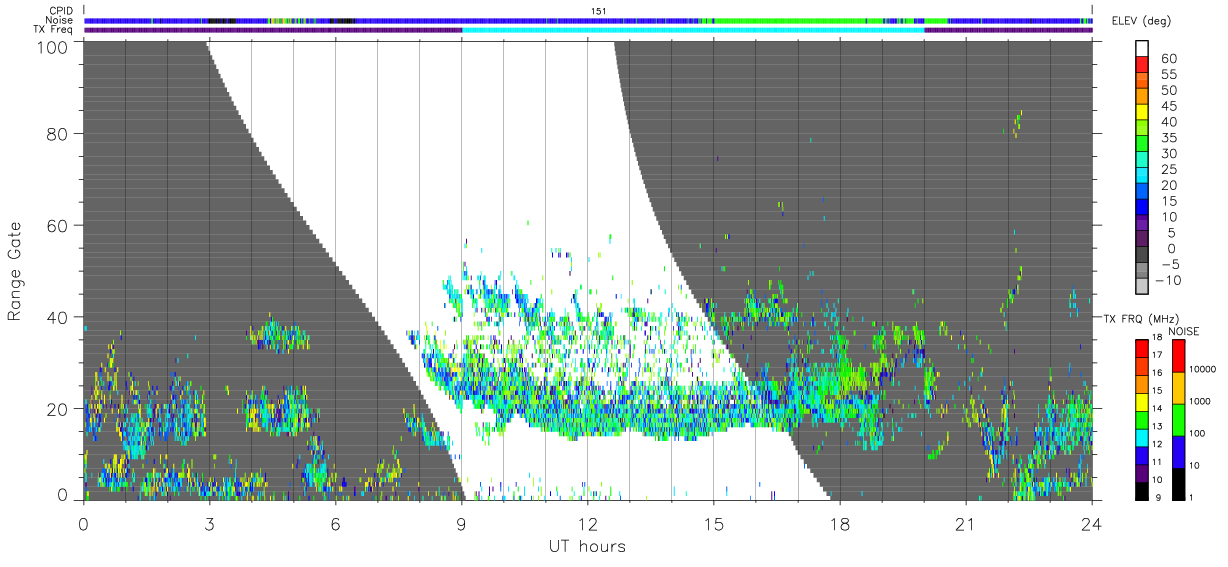Click the black TX FRQ swatch between 10 and 9
The image size is (1228, 567).
coord(1141,491)
